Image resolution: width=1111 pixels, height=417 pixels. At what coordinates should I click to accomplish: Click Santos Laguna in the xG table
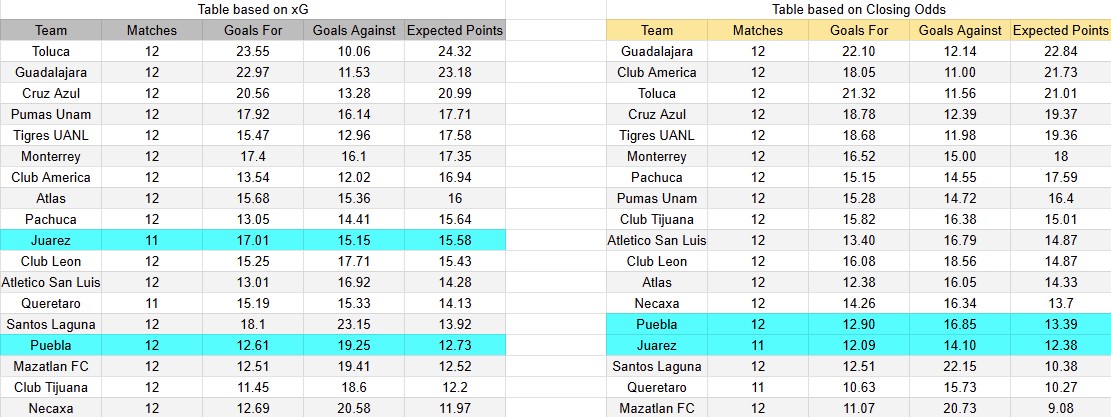tap(50, 324)
